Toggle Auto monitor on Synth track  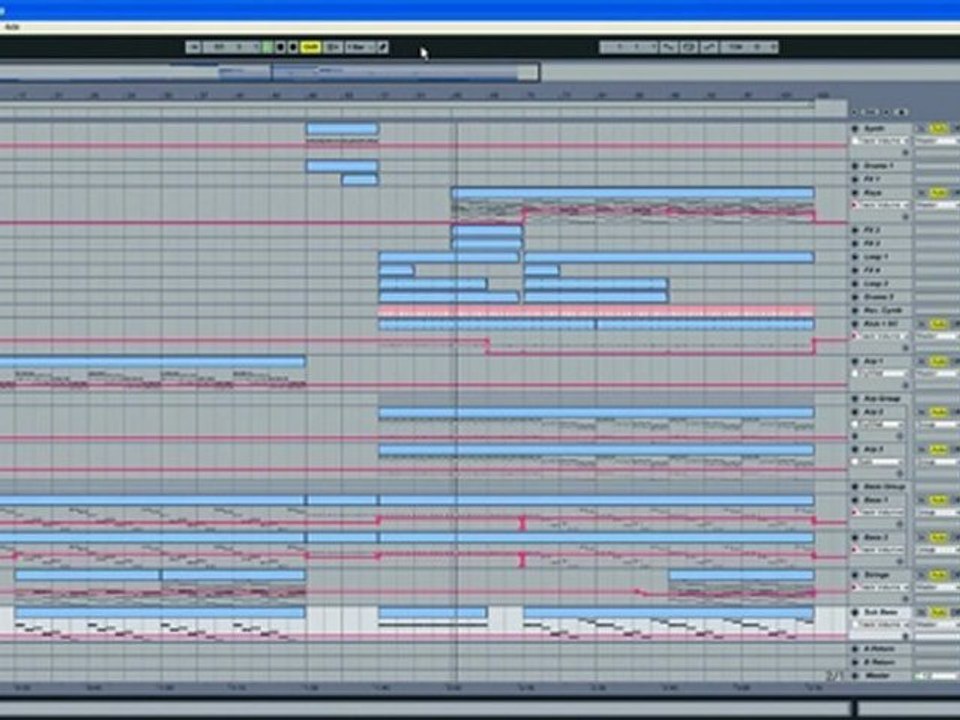coord(939,129)
